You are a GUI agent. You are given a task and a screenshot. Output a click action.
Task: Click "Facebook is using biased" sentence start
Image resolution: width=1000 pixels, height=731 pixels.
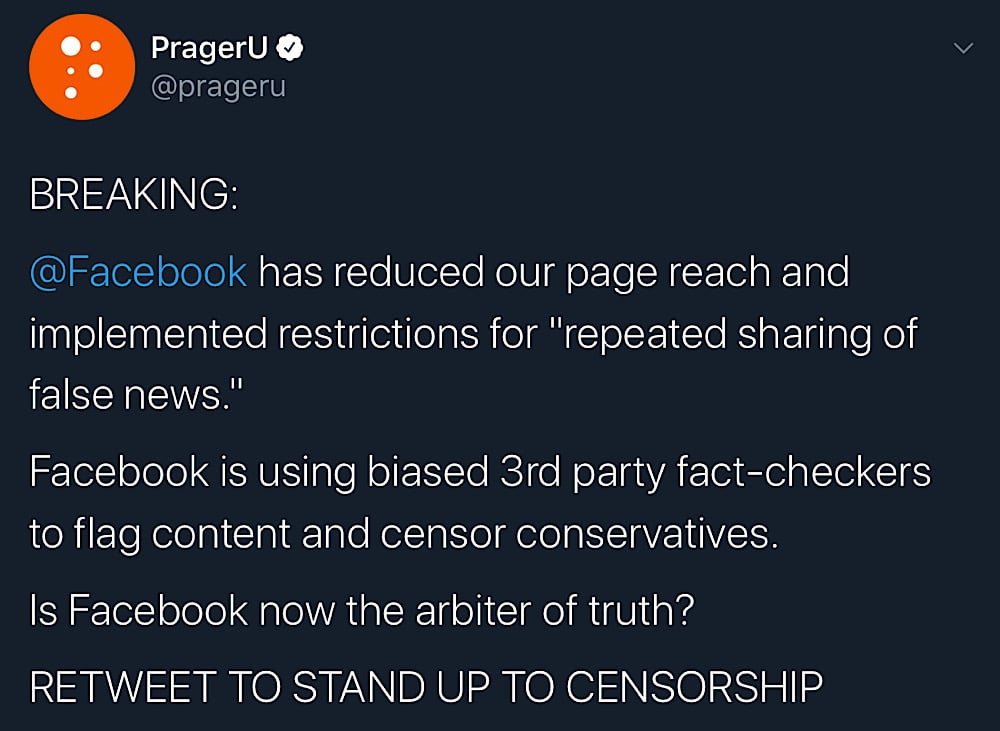tap(259, 472)
